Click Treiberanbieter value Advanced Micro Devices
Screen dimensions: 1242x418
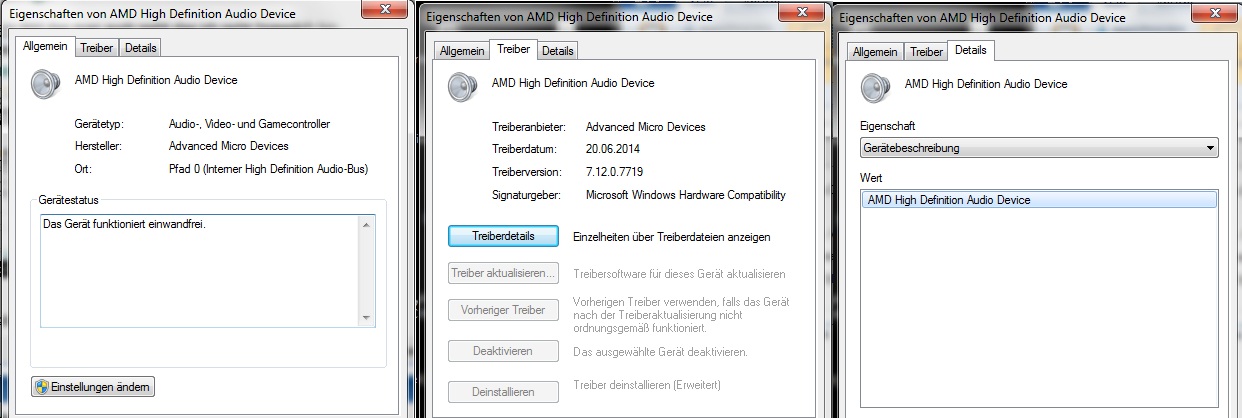point(645,127)
